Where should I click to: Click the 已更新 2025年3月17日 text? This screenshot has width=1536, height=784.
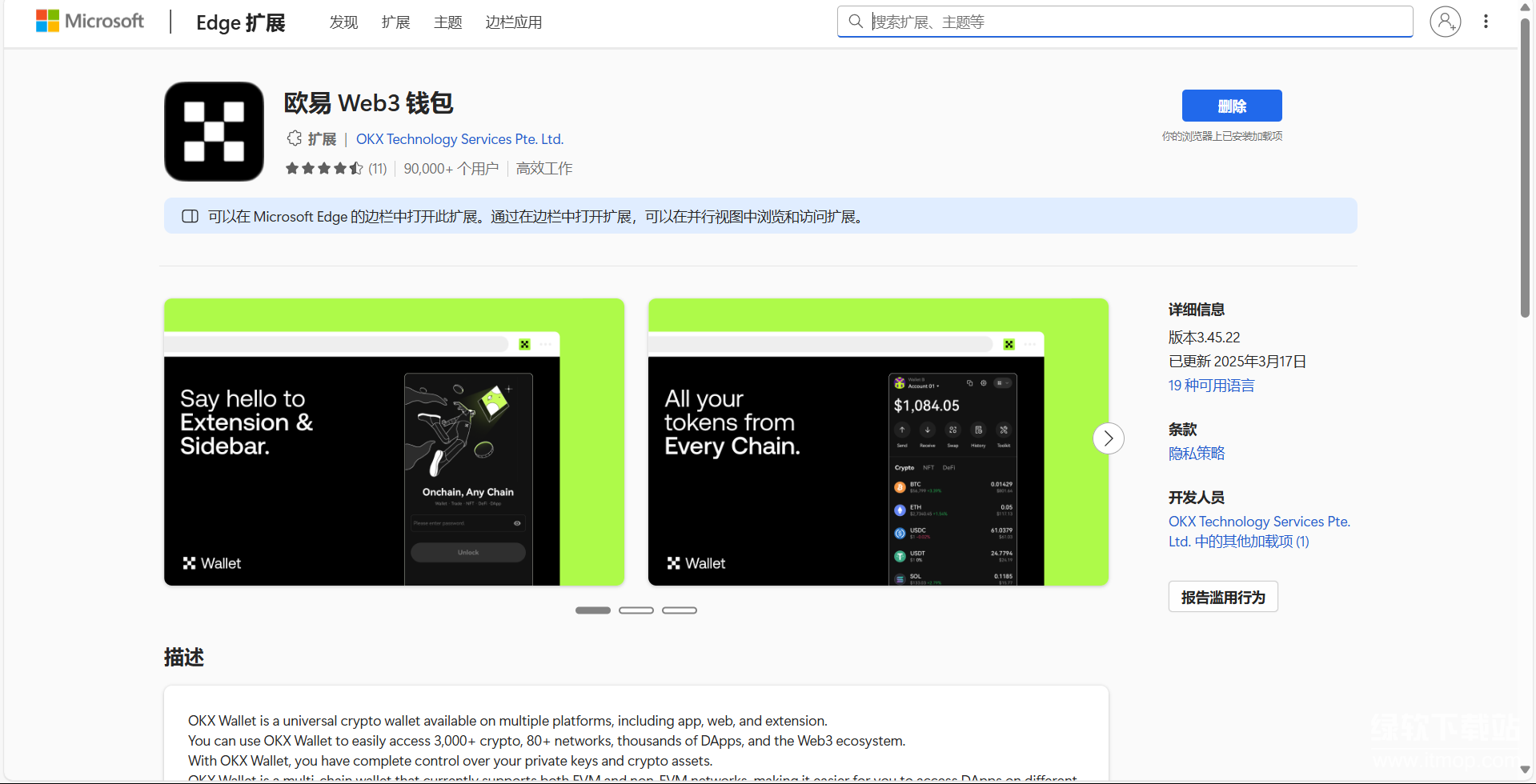pyautogui.click(x=1237, y=362)
